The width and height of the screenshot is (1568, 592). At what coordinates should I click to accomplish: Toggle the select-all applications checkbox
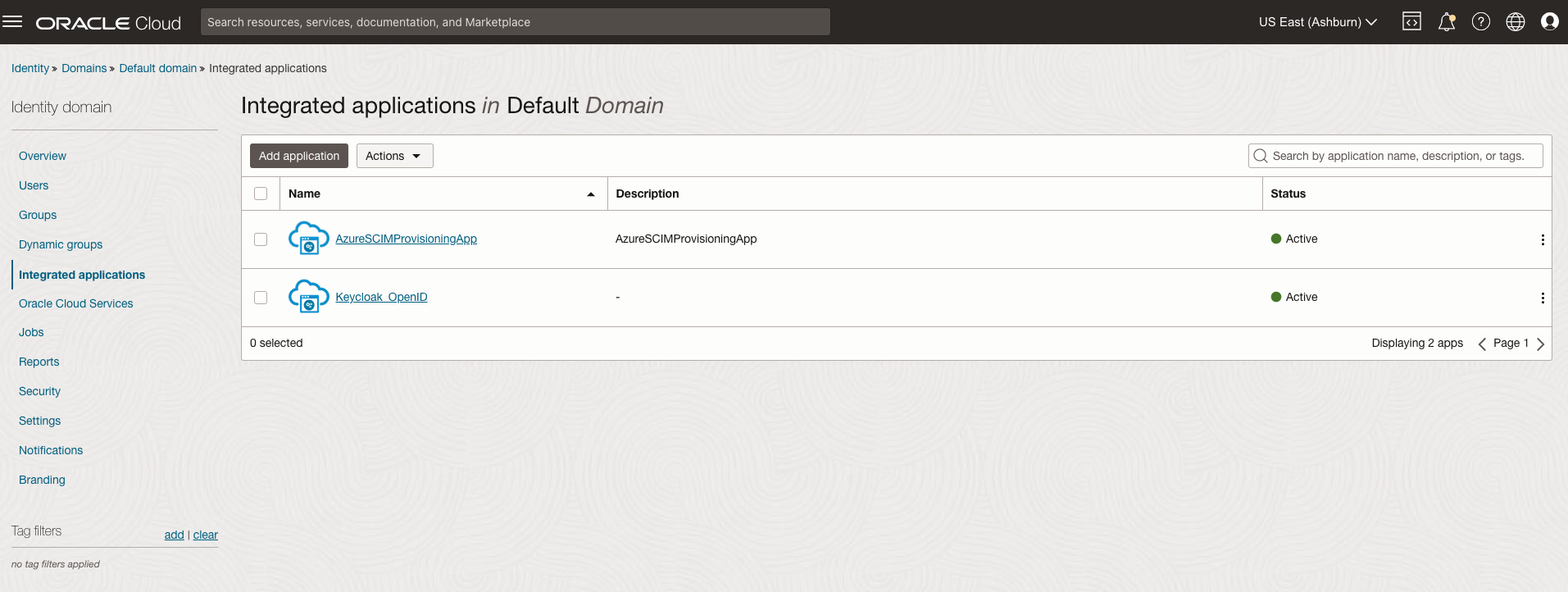[261, 194]
